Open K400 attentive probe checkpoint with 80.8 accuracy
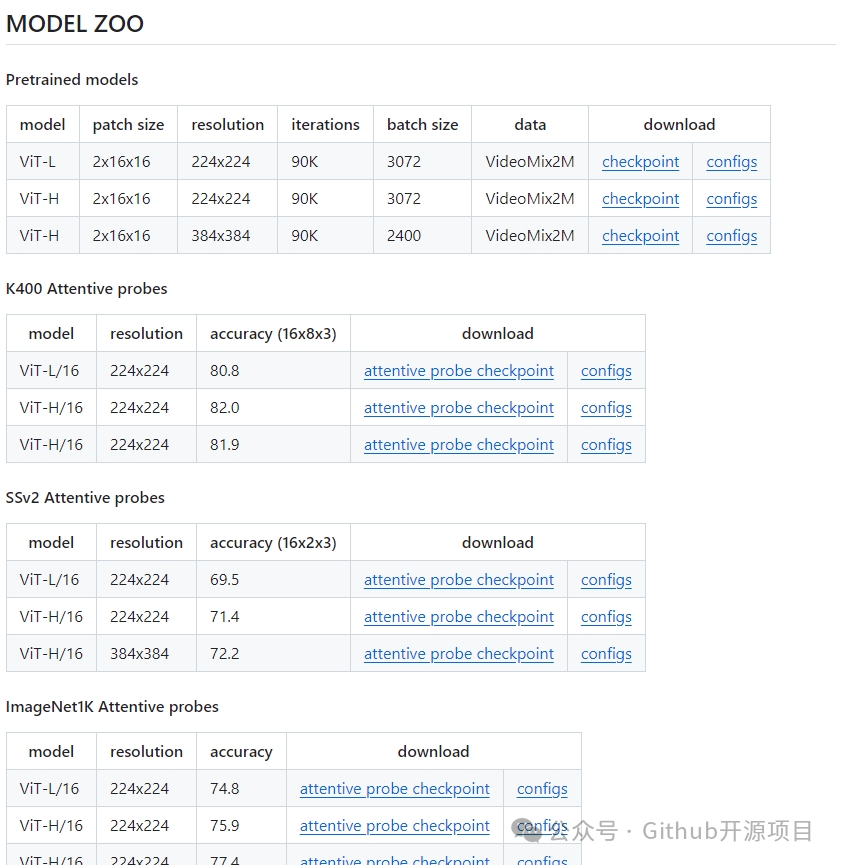The width and height of the screenshot is (841, 865). click(459, 371)
